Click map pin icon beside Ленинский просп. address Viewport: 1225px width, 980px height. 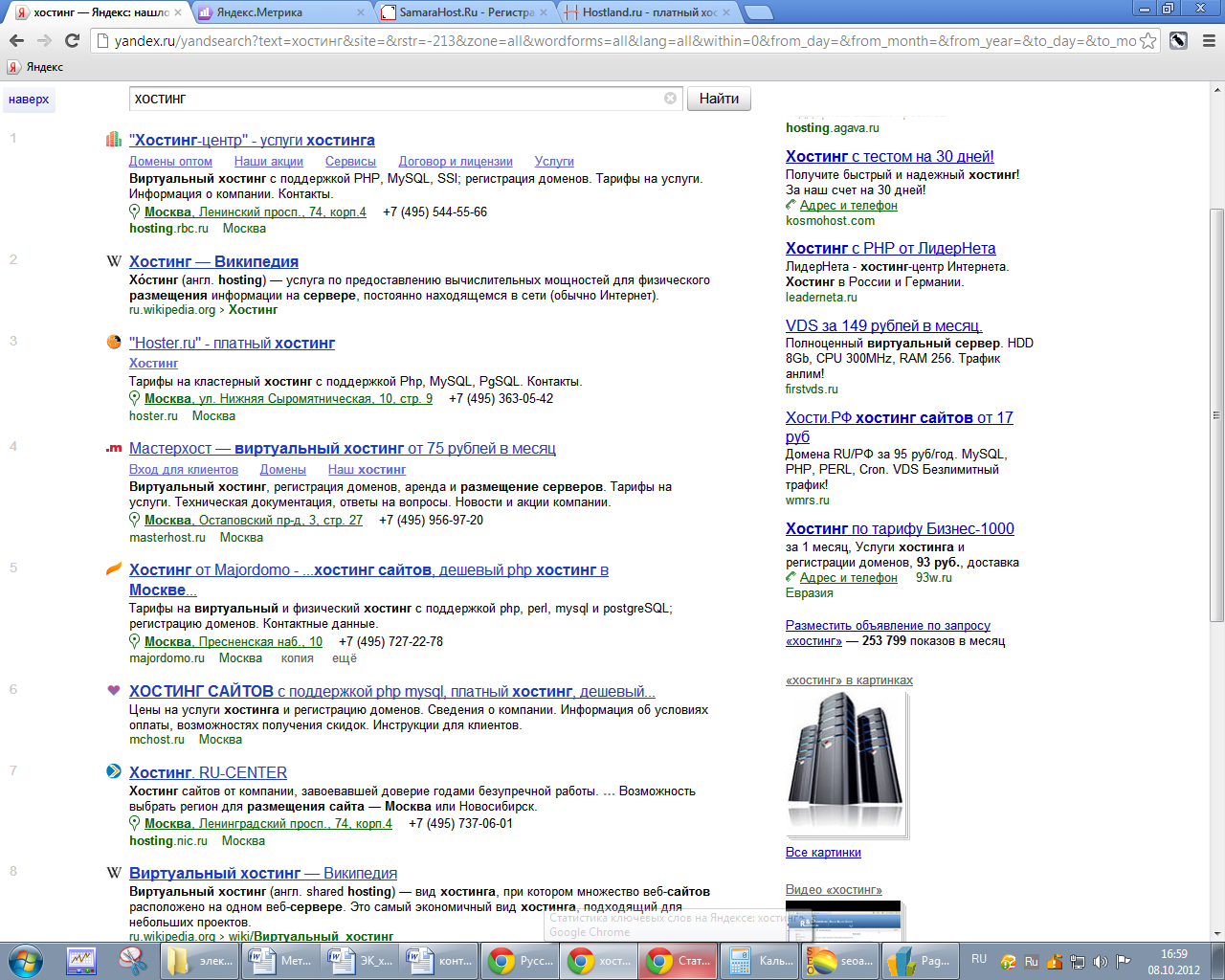(135, 212)
